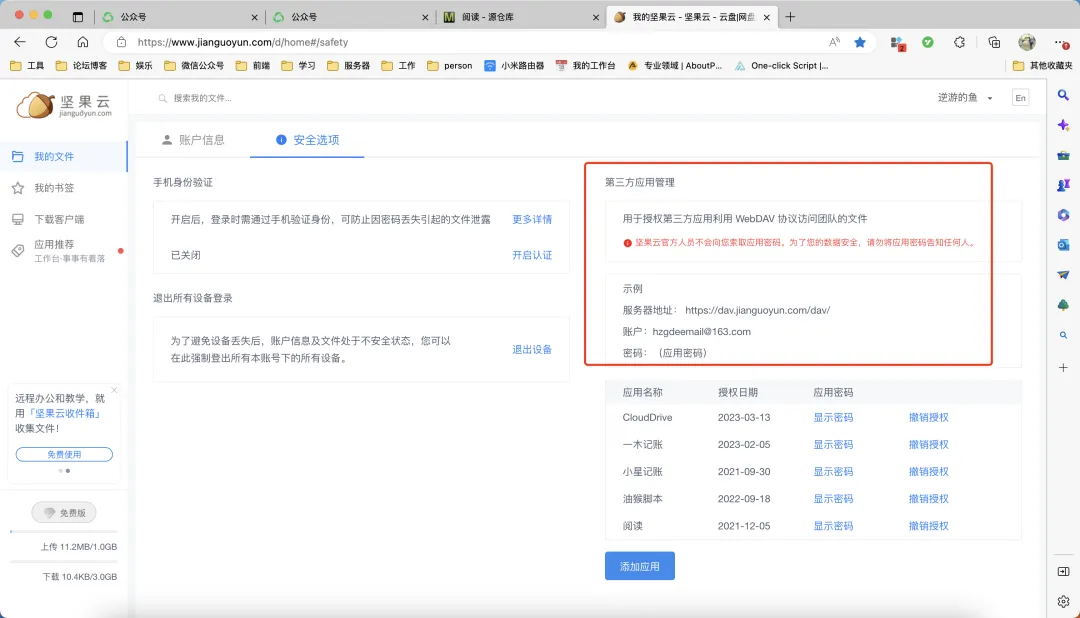Click the favorites star icon
The image size is (1080, 618).
[860, 42]
